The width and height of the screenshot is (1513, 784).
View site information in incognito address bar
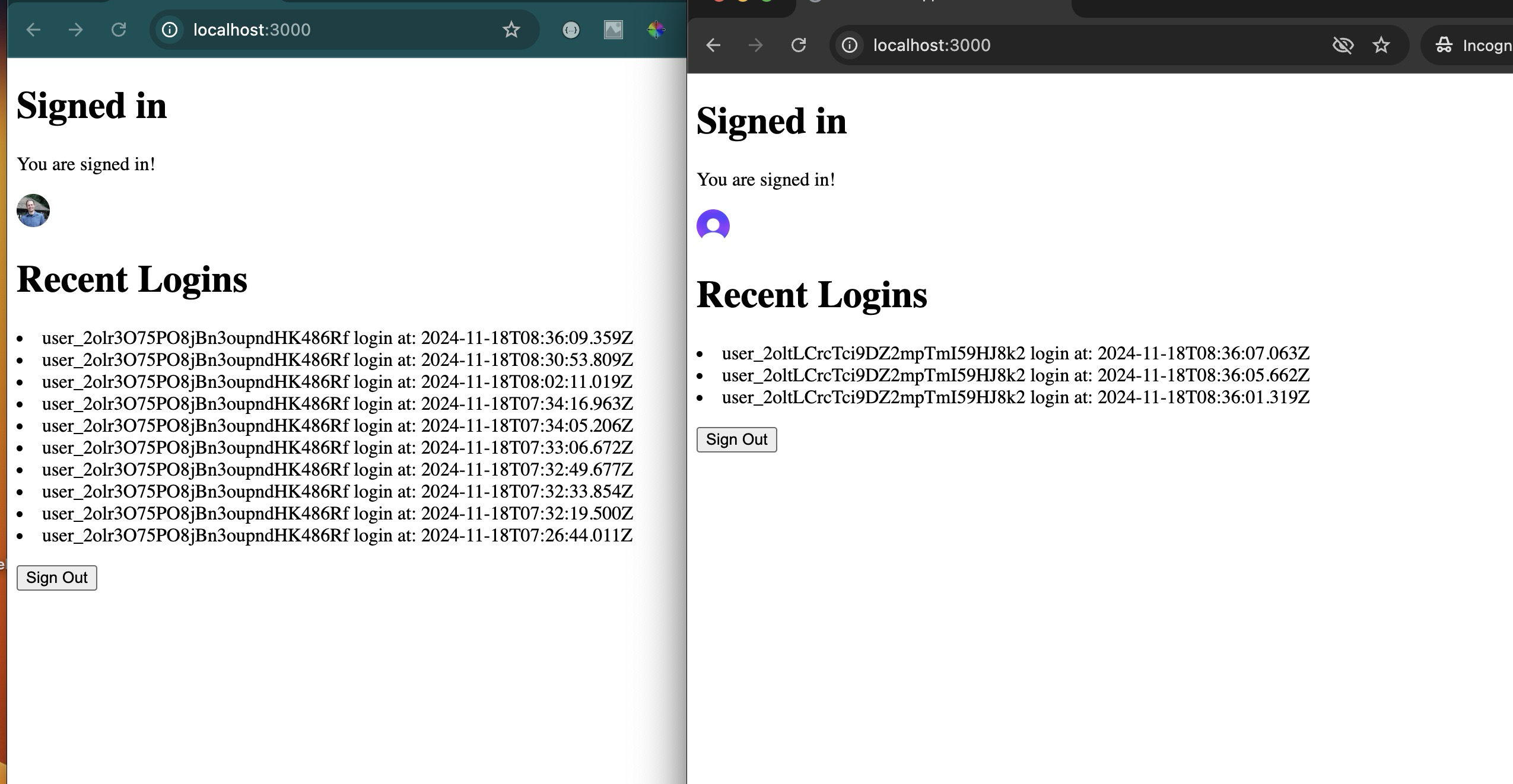(x=850, y=45)
